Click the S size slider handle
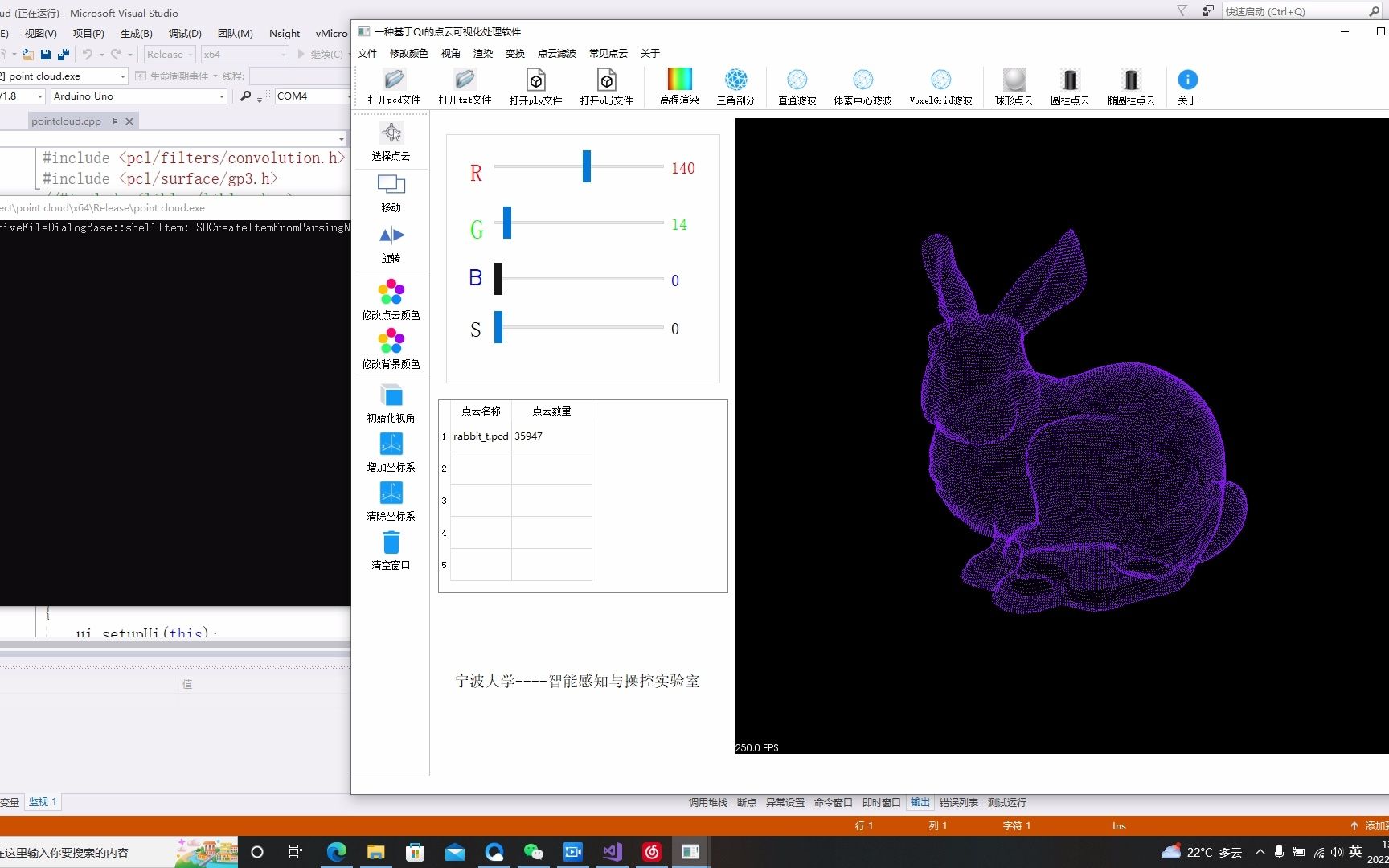 coord(498,327)
